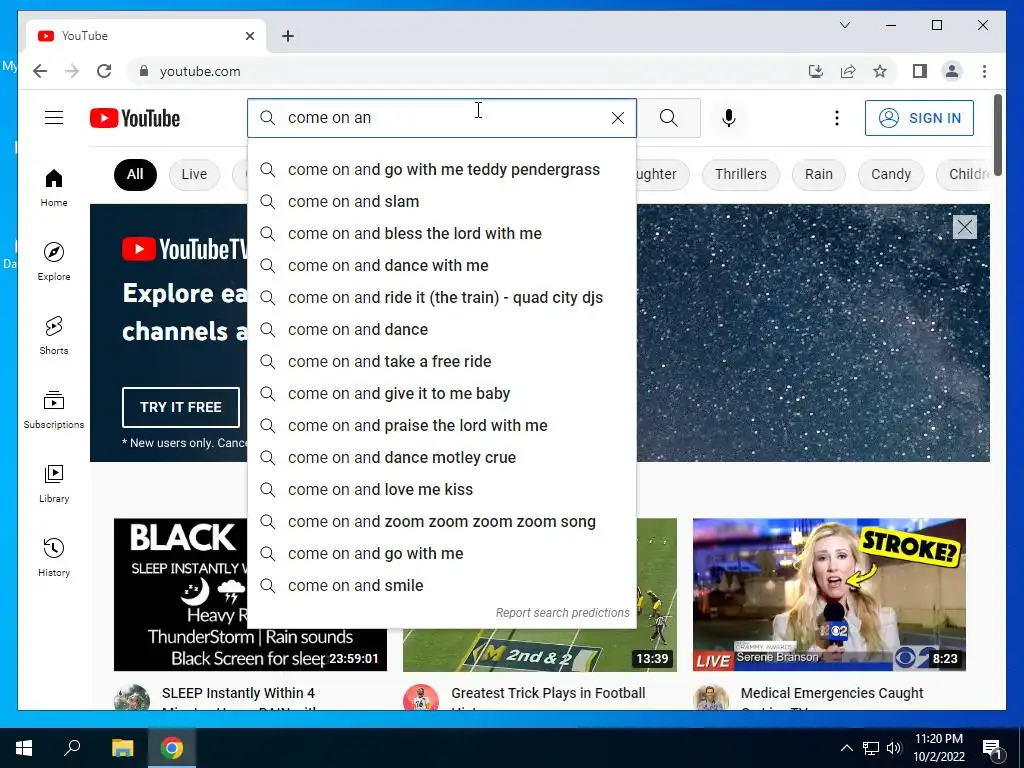This screenshot has height=768, width=1024.
Task: Open the Medical Emergencies STROKE video thumbnail
Action: (829, 594)
